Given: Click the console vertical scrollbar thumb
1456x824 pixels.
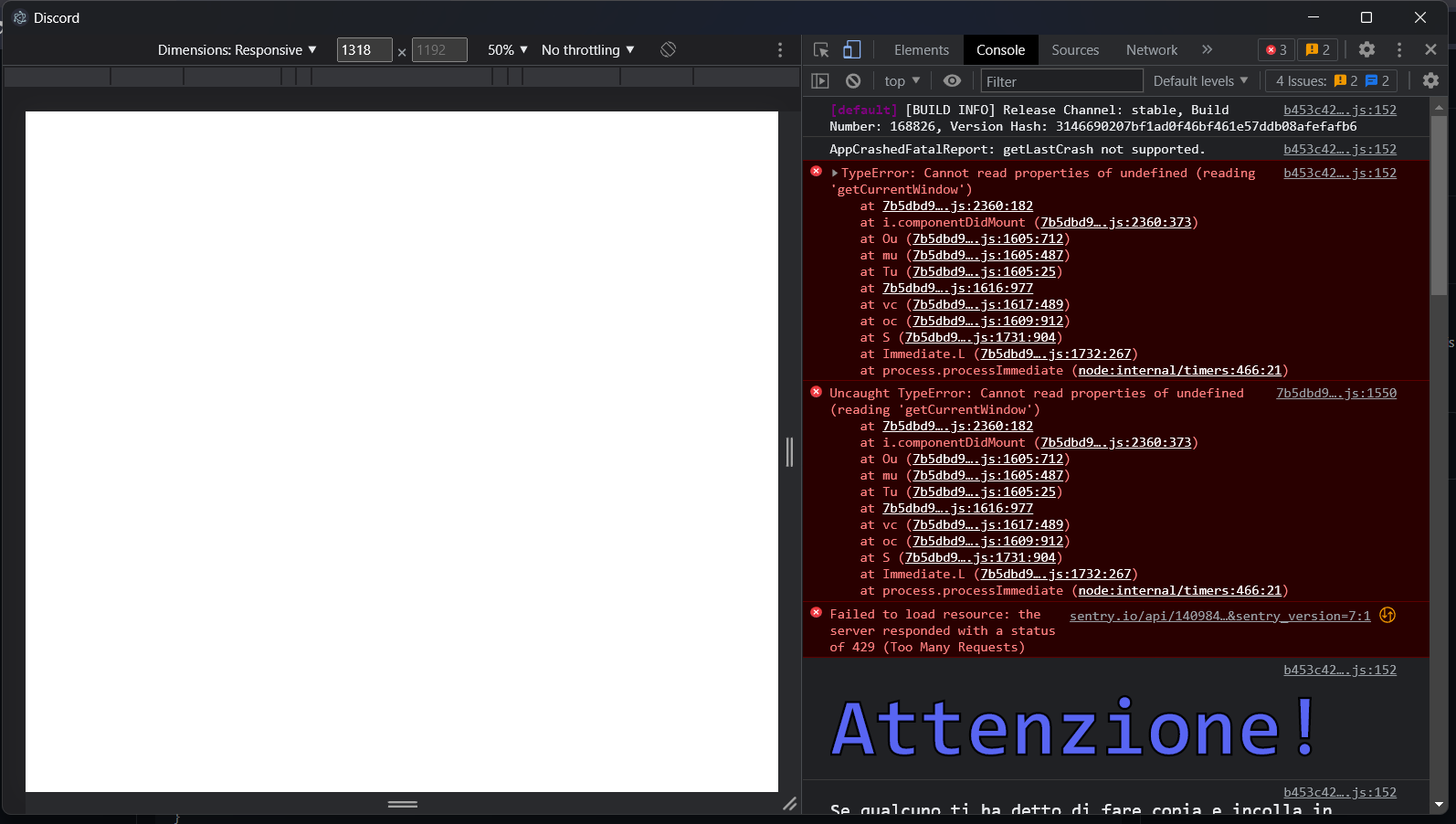Looking at the screenshot, I should 1439,205.
